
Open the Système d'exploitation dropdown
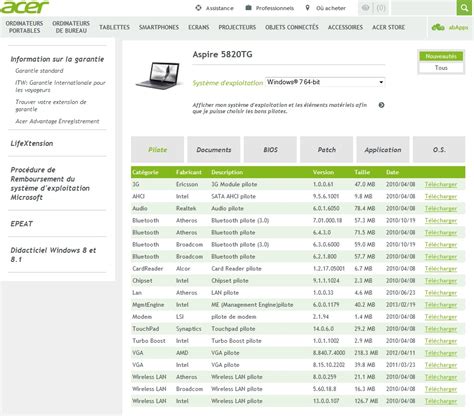[x=325, y=82]
